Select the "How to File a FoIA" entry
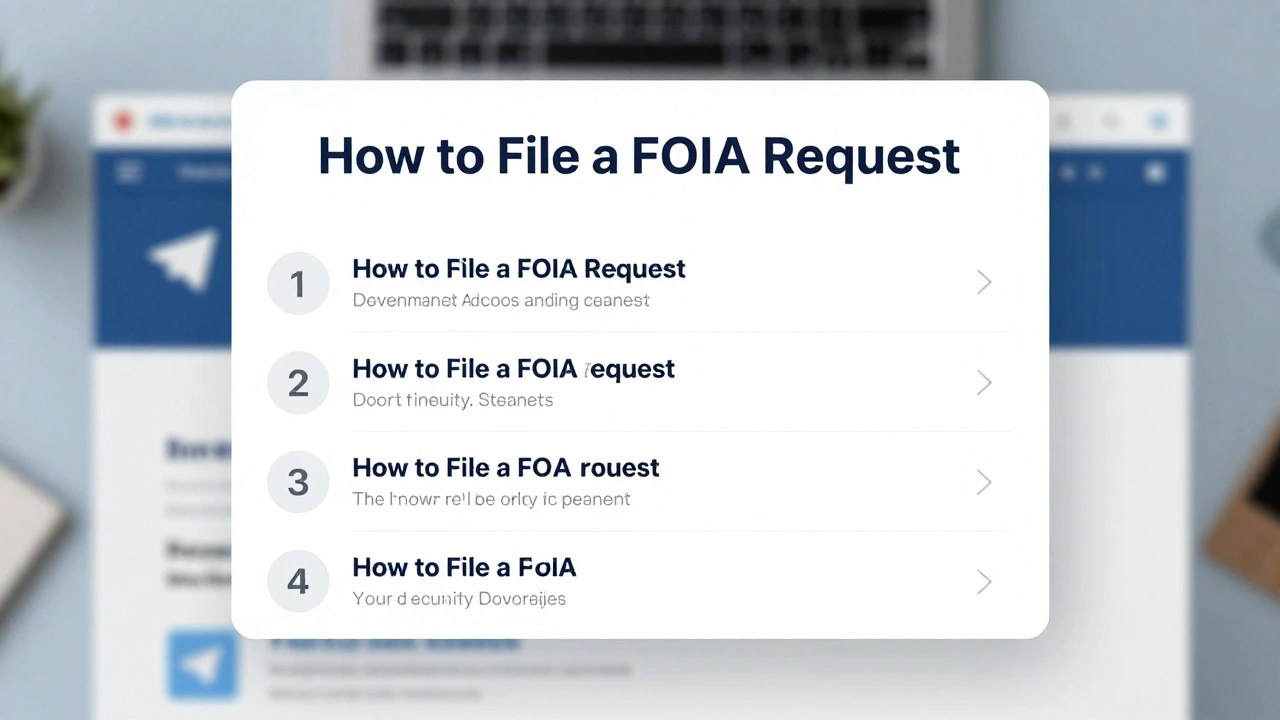The image size is (1280, 720). 464,568
